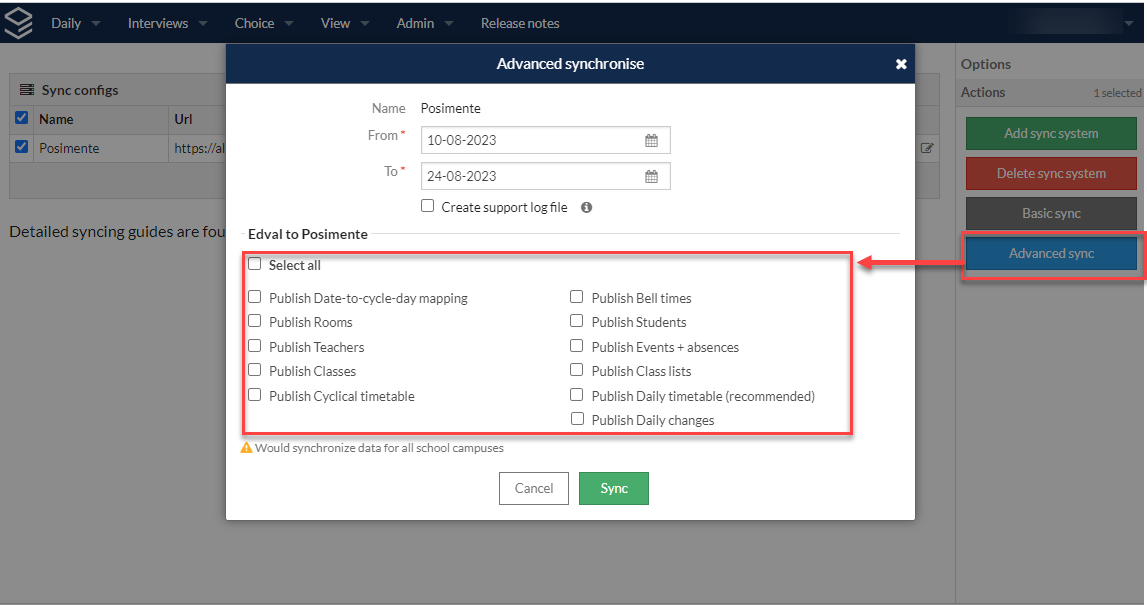
Task: Open the Choice menu
Action: (264, 23)
